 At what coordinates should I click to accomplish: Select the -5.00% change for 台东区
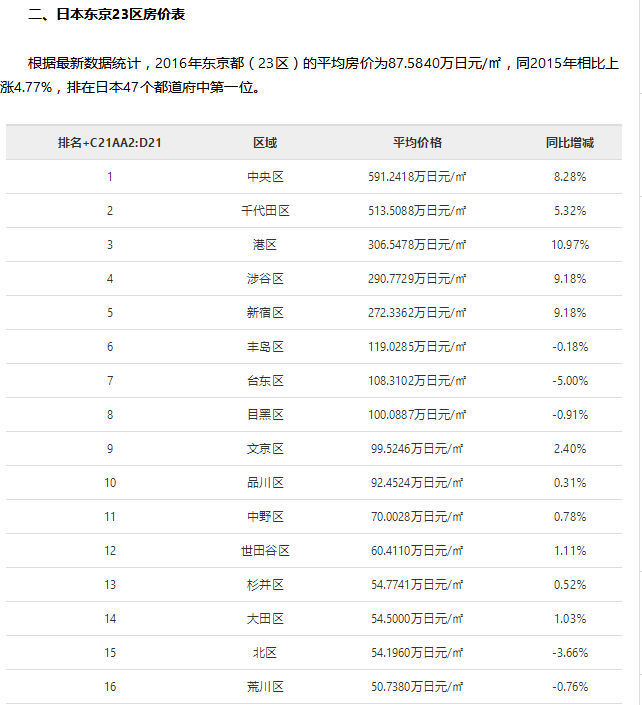click(570, 381)
